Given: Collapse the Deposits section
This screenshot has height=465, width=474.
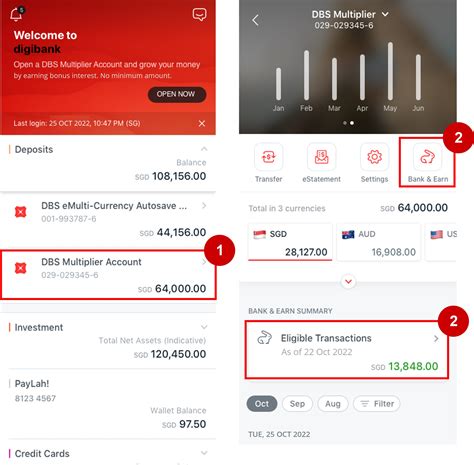Looking at the screenshot, I should 204,149.
